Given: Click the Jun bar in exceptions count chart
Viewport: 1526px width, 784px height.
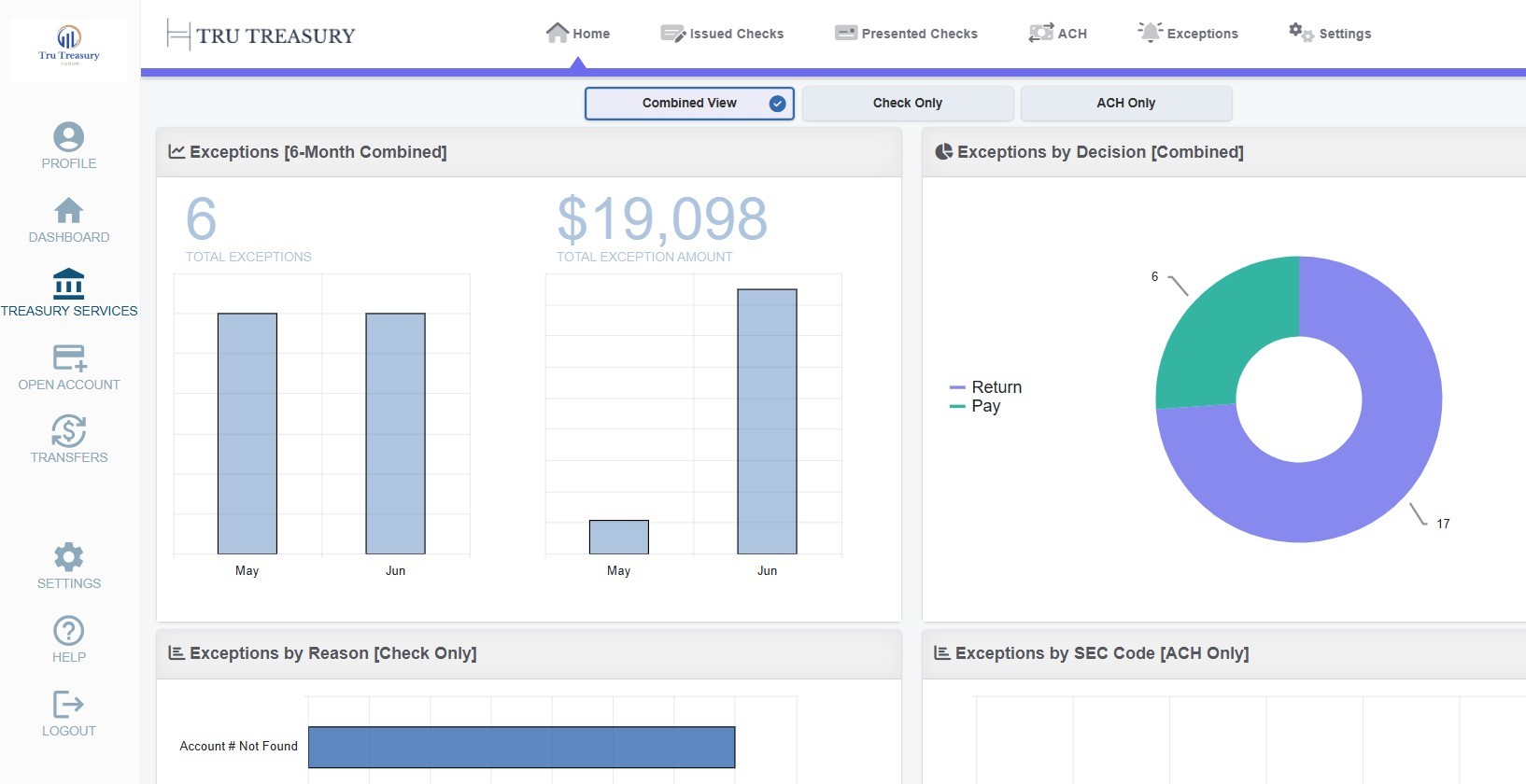Looking at the screenshot, I should 396,434.
